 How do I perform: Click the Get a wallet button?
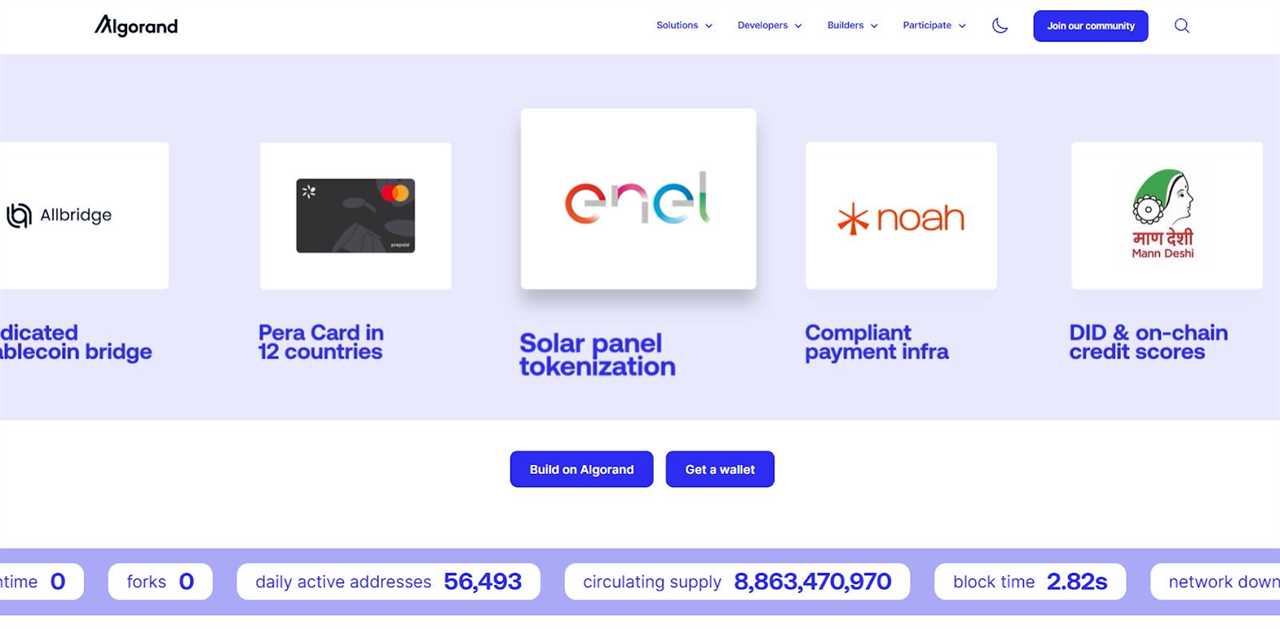coord(719,469)
